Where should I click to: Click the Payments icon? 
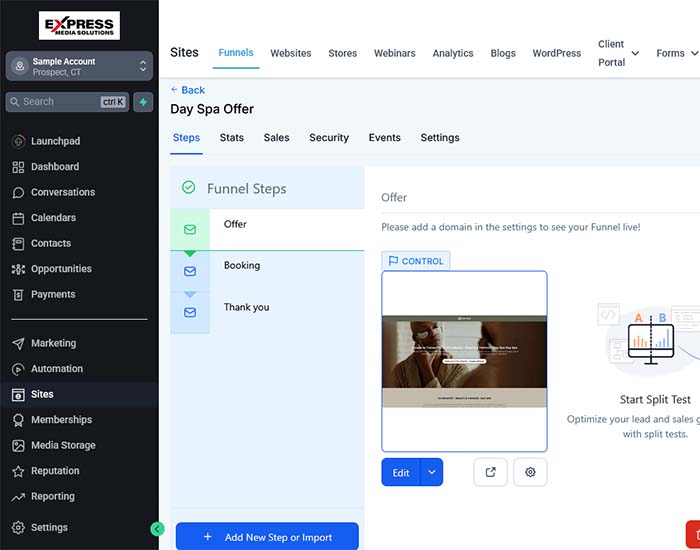(18, 295)
